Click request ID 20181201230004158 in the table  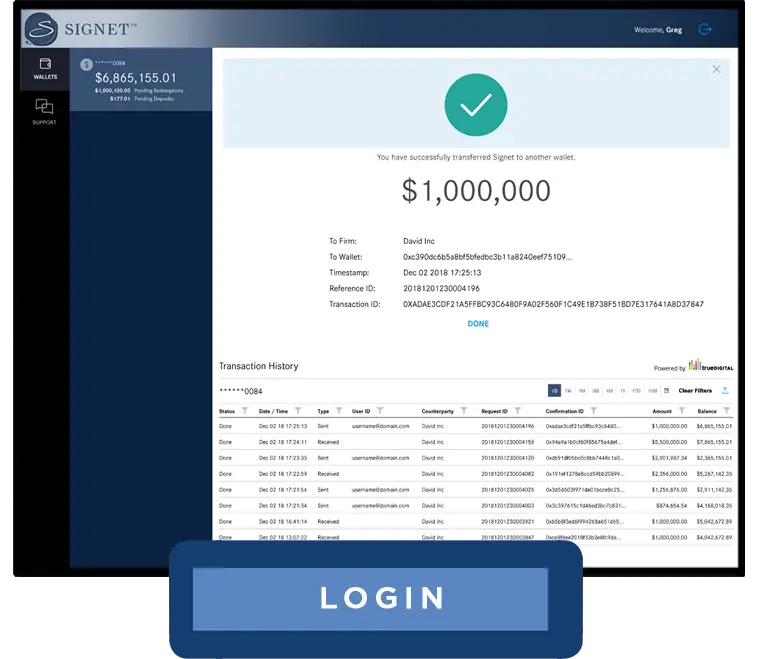click(x=508, y=442)
